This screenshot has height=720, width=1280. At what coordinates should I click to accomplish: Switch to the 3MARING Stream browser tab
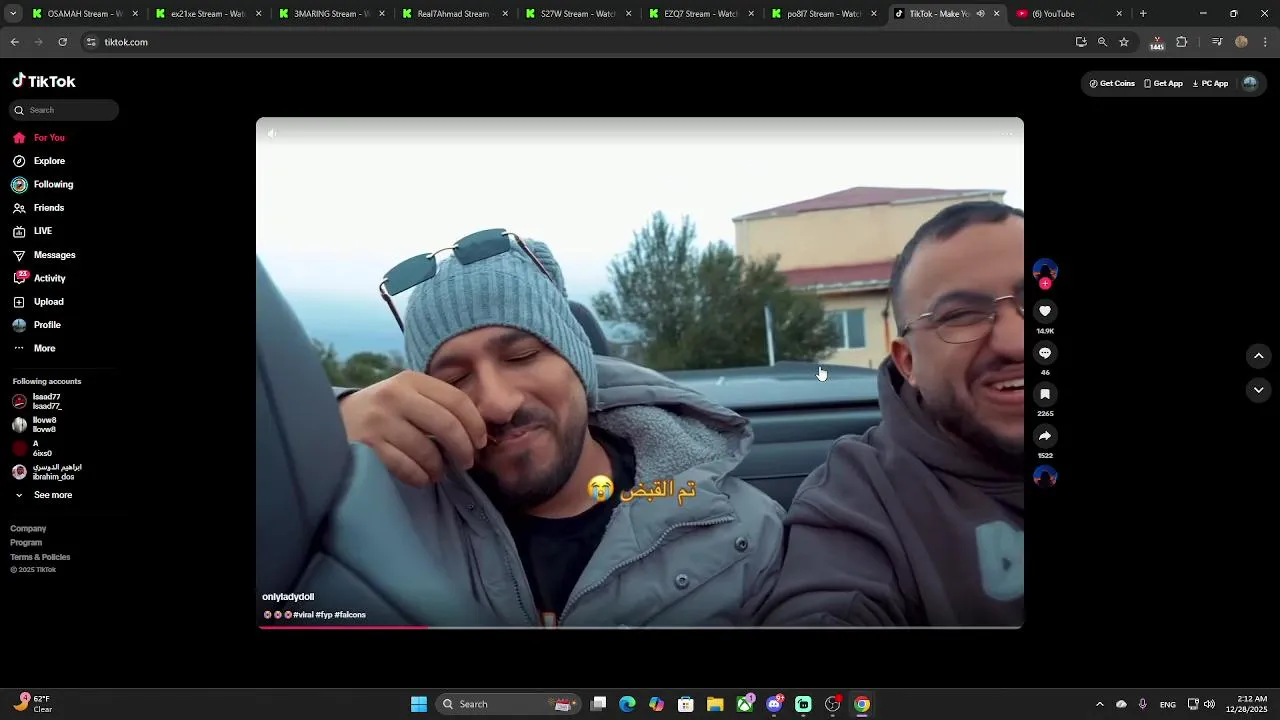click(331, 14)
